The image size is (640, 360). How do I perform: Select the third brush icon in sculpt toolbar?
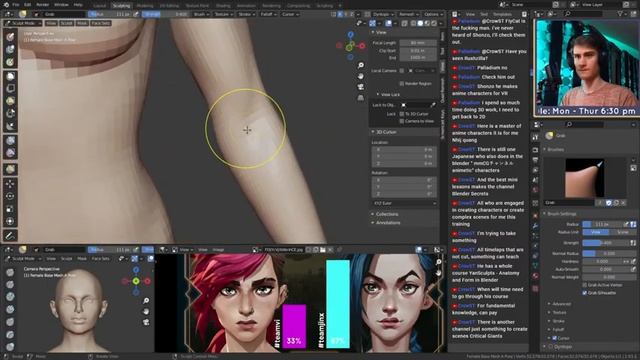pos(10,62)
